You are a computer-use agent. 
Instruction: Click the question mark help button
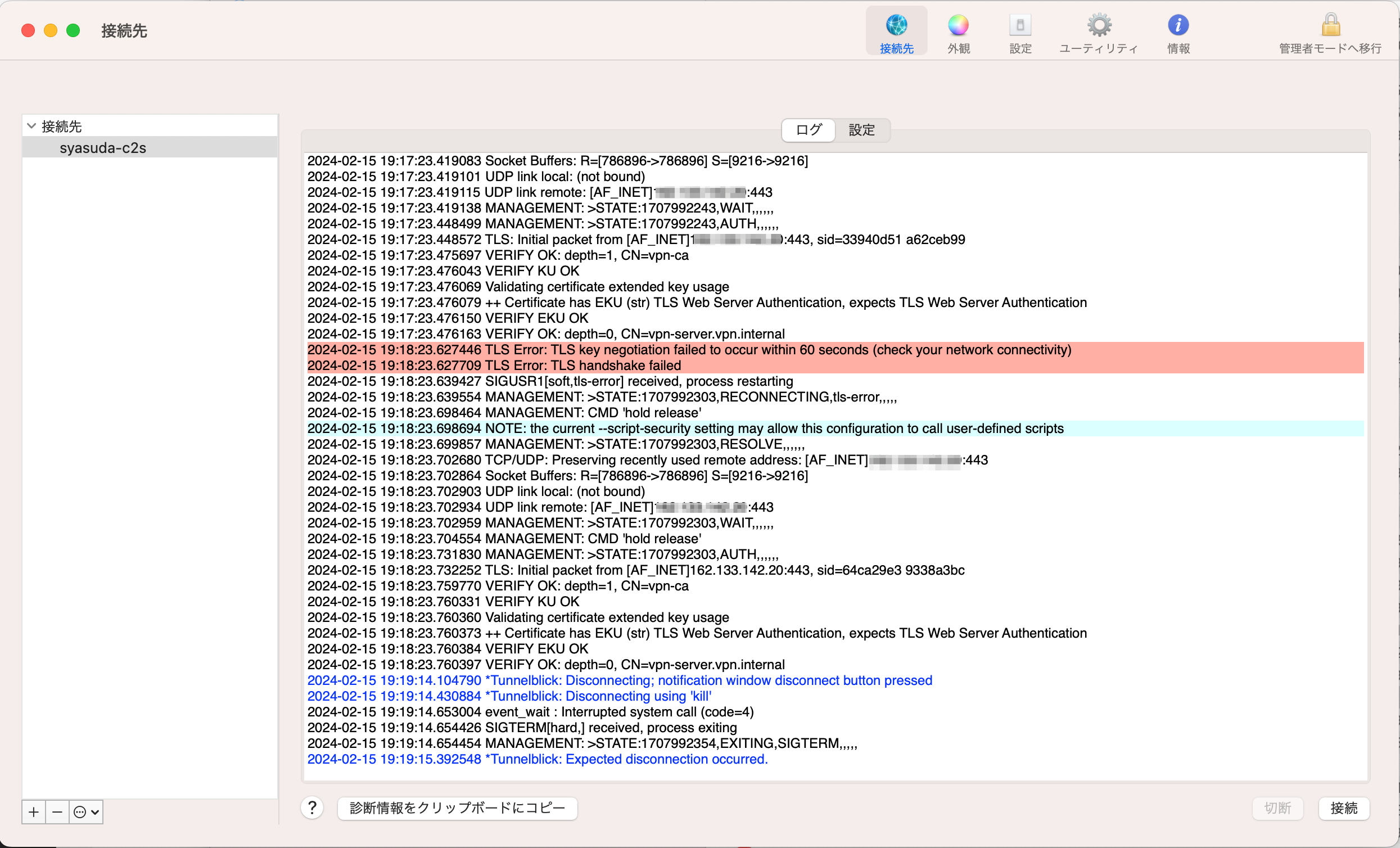tap(312, 808)
